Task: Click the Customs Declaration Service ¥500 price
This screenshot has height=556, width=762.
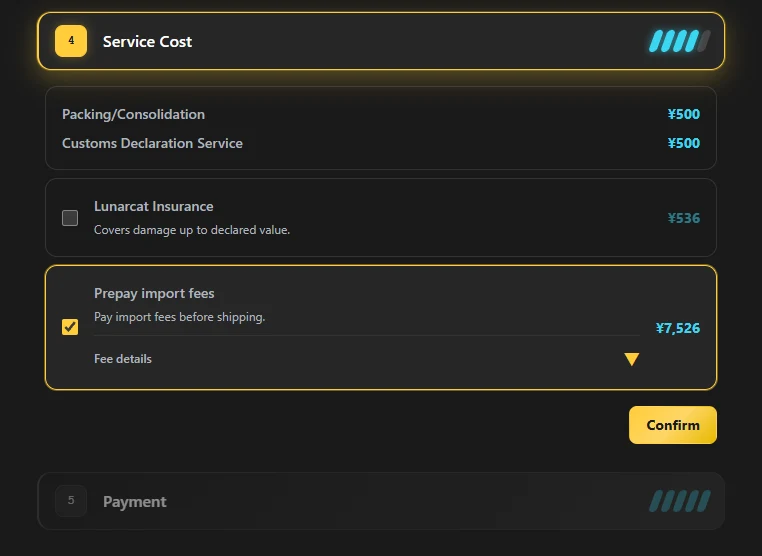Action: click(684, 143)
